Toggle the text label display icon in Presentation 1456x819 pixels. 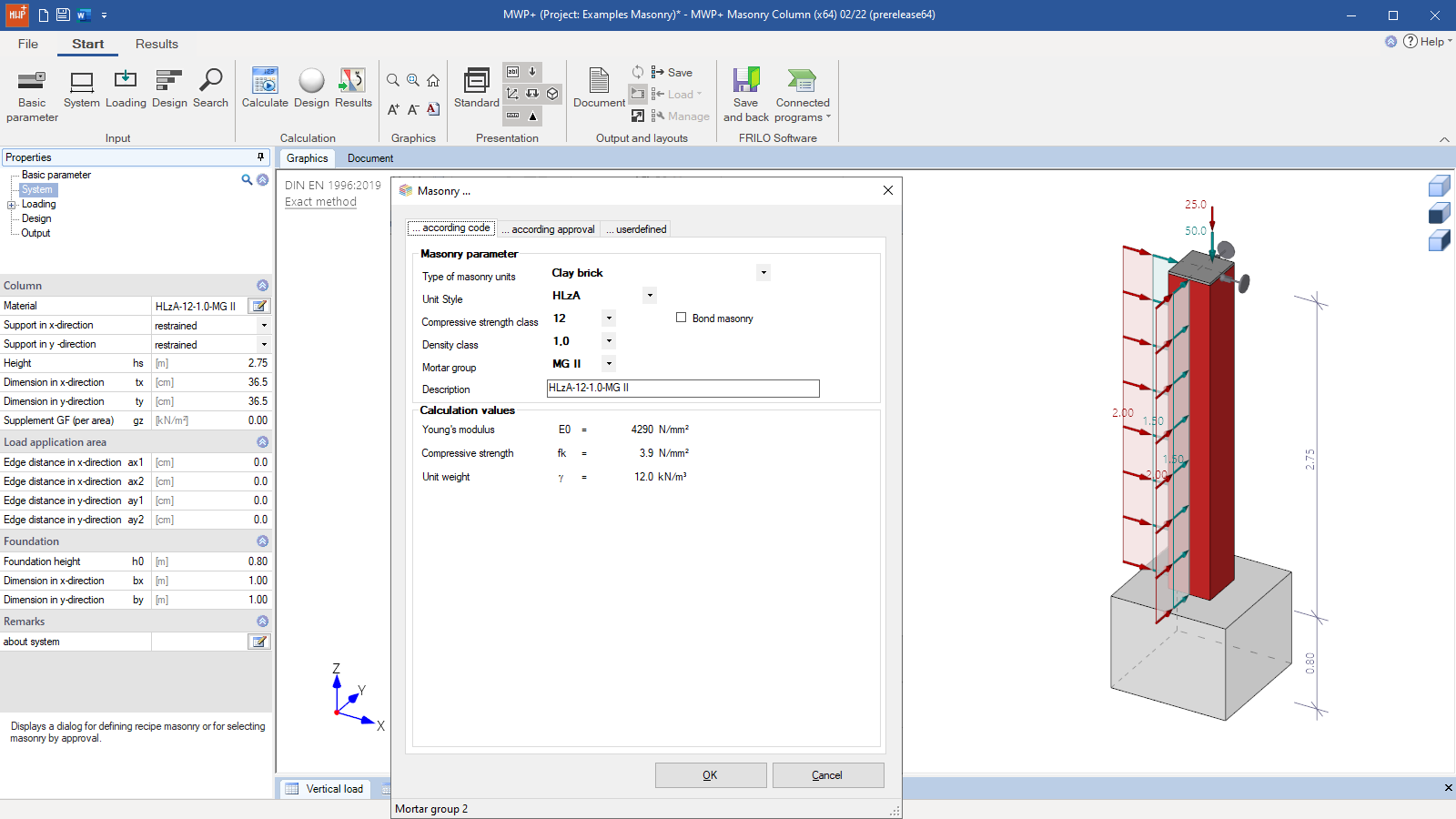tap(513, 72)
